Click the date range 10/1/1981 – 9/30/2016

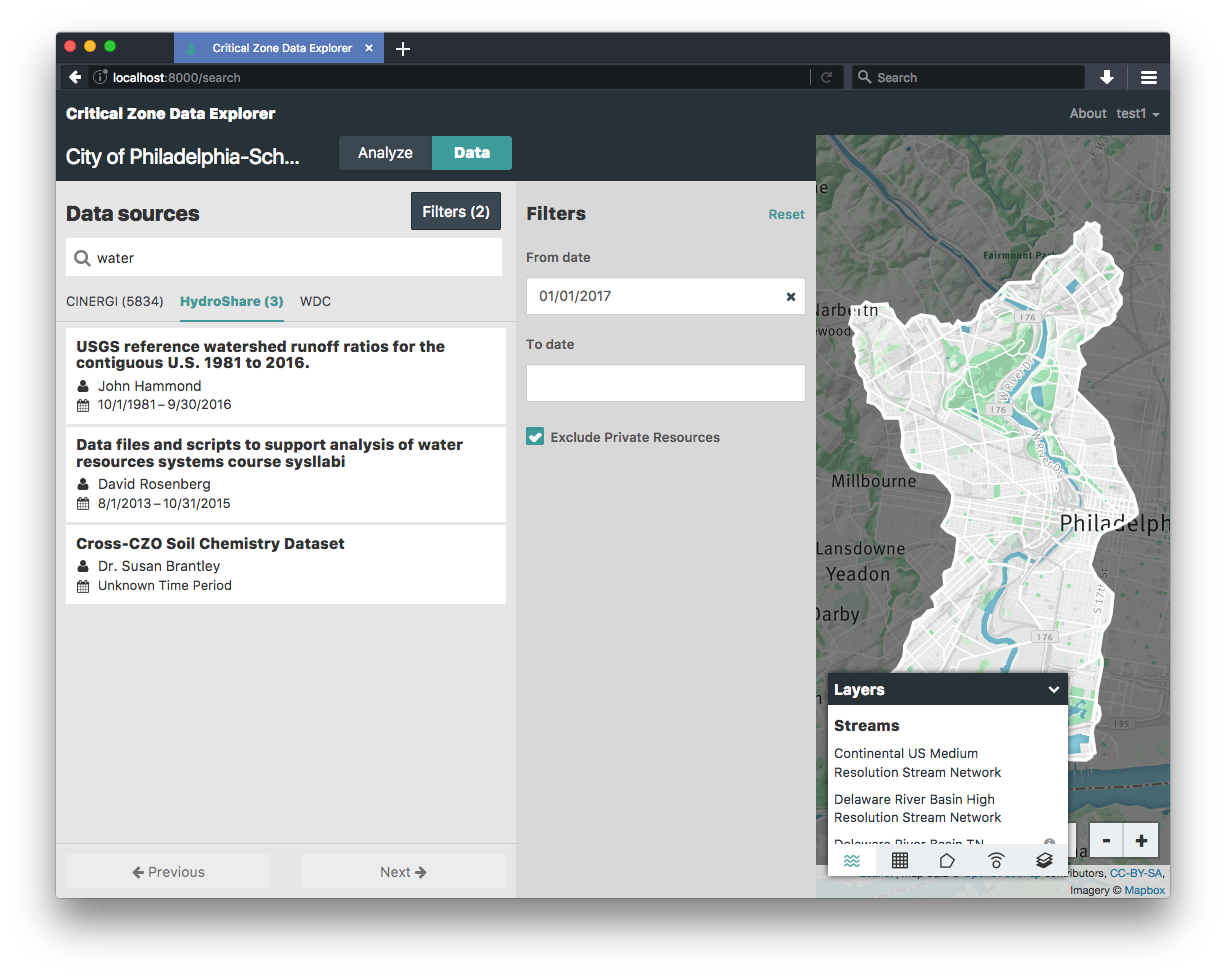tap(164, 405)
